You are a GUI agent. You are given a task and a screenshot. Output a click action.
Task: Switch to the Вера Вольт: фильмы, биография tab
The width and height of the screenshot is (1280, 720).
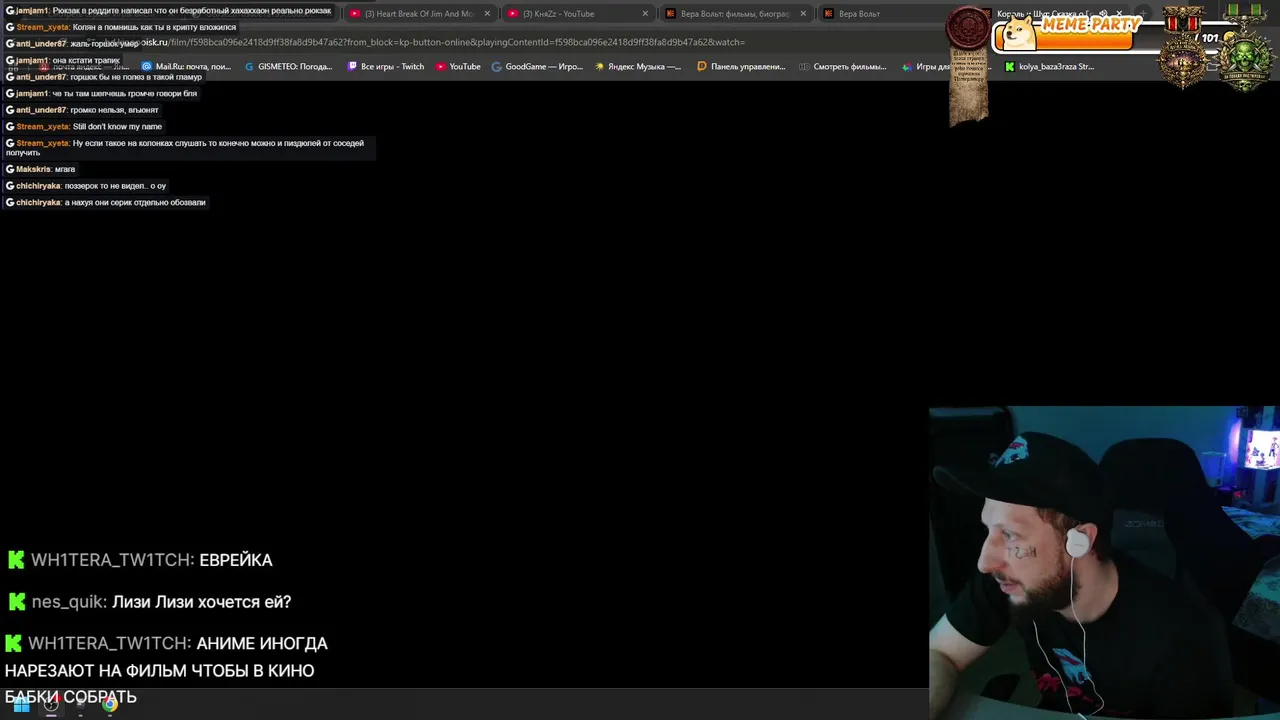pos(734,14)
